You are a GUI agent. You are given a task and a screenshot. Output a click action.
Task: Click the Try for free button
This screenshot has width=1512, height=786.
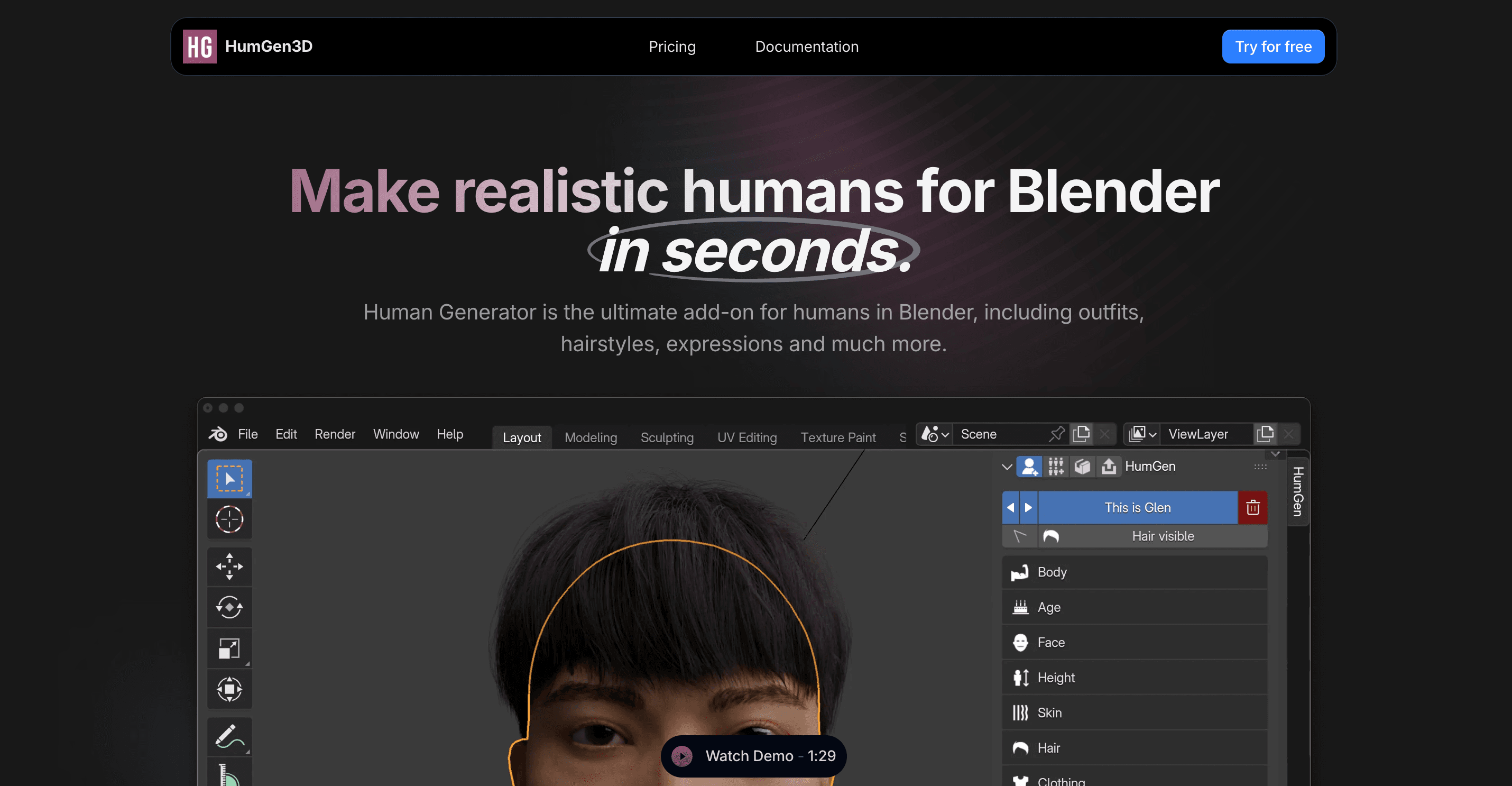[x=1273, y=47]
